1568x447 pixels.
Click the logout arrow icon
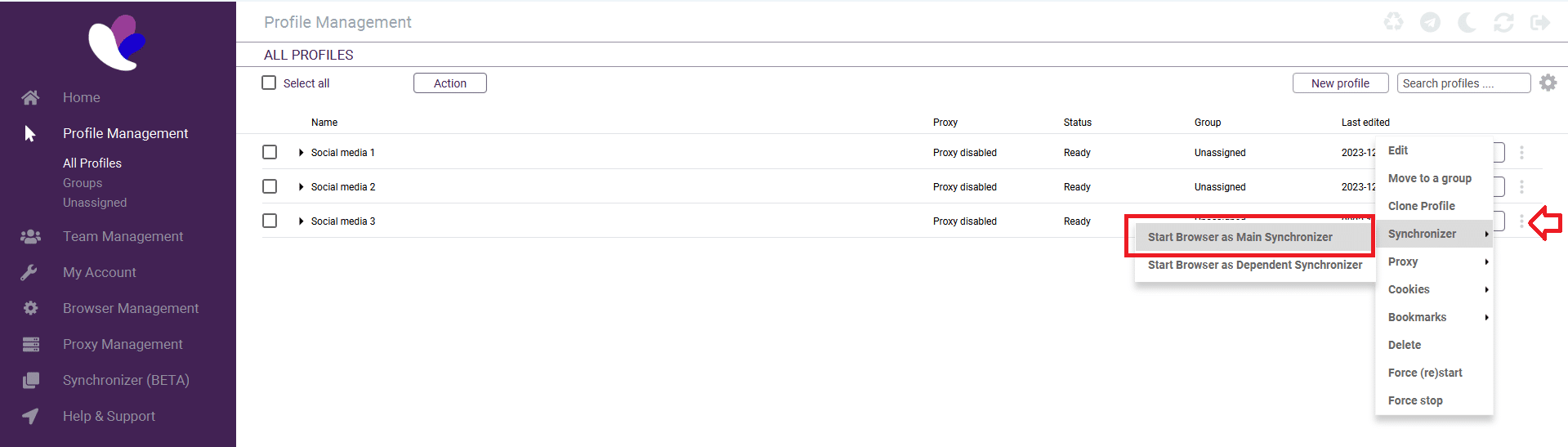1540,22
